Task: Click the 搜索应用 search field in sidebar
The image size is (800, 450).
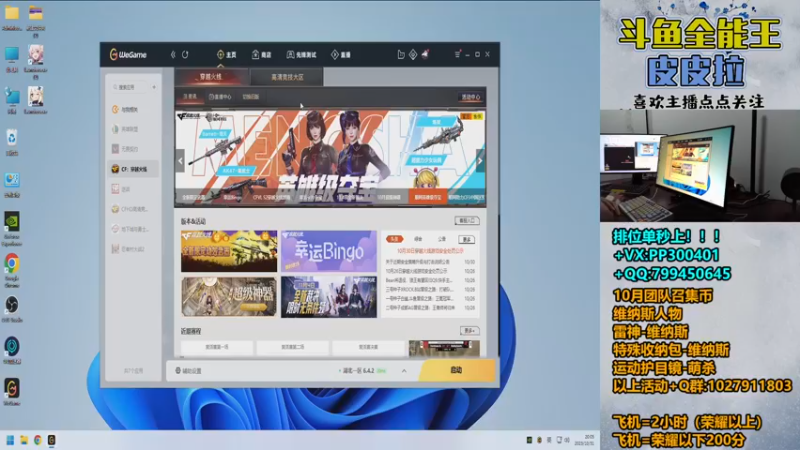Action: point(129,87)
